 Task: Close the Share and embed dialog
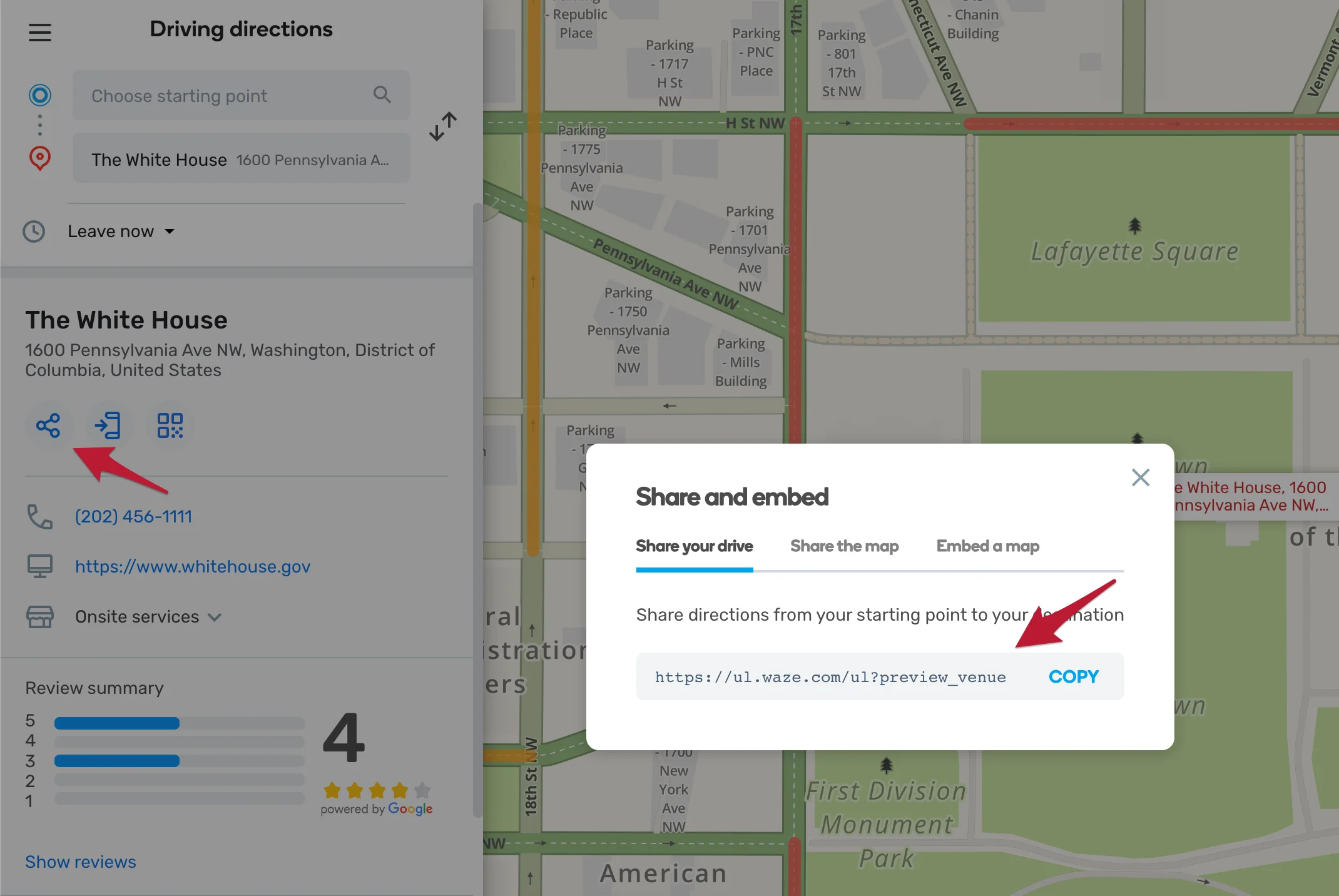(1140, 478)
